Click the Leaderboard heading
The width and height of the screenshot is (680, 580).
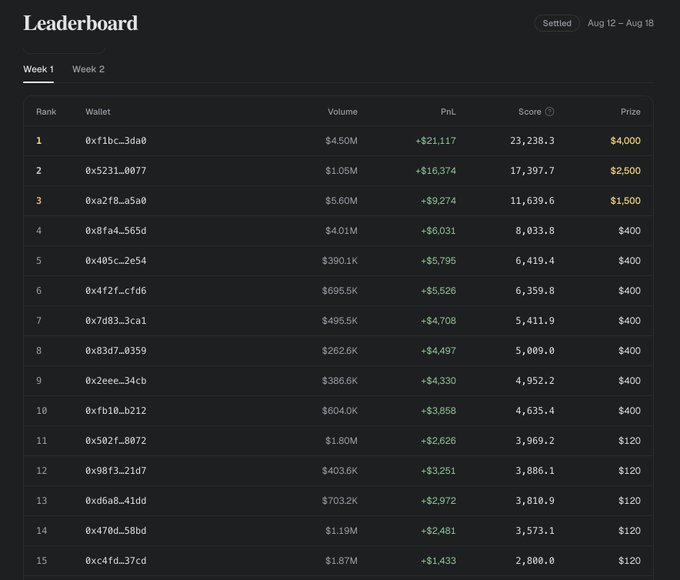coord(81,23)
